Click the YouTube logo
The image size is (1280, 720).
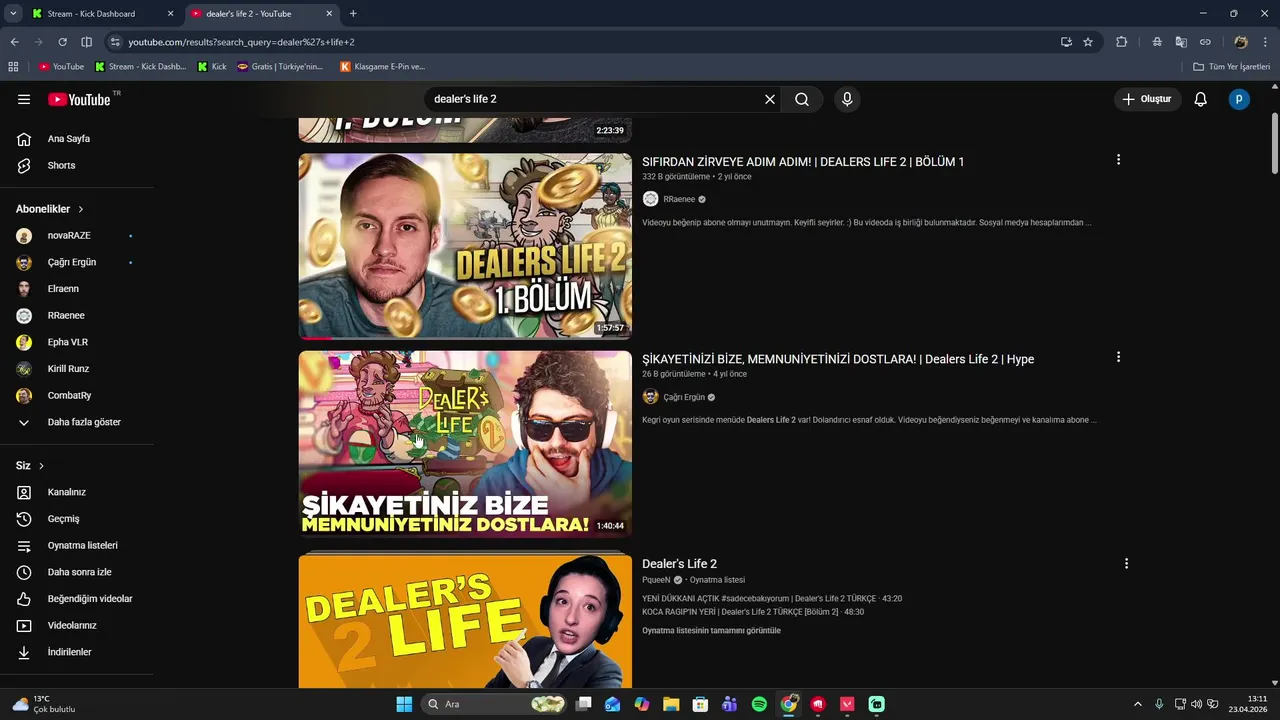click(x=79, y=99)
